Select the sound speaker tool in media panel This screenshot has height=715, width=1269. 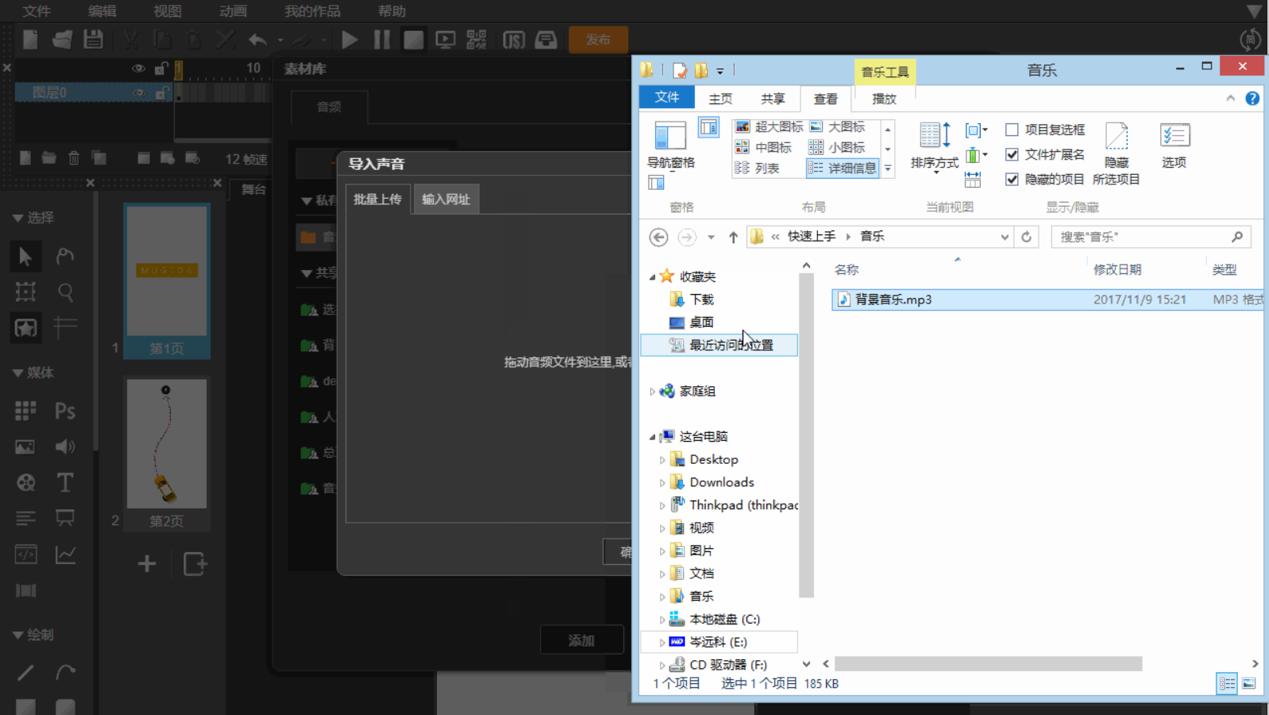click(65, 447)
